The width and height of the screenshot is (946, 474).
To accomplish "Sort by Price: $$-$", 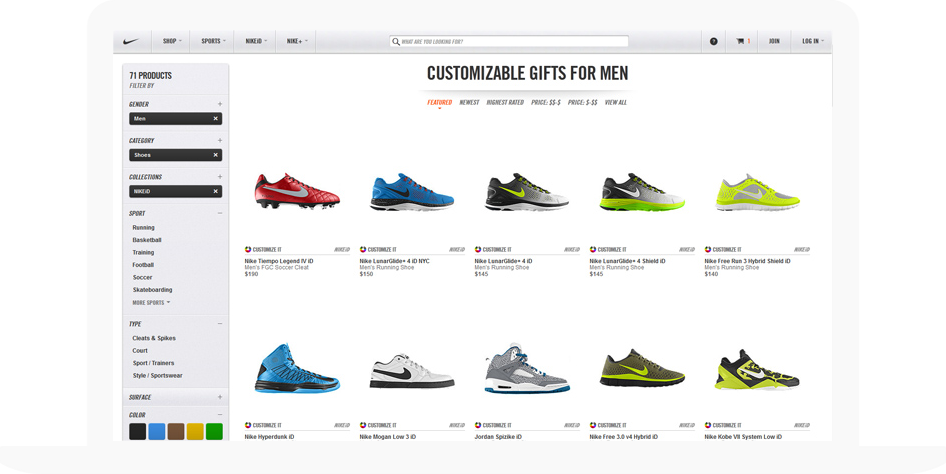I will (x=545, y=103).
